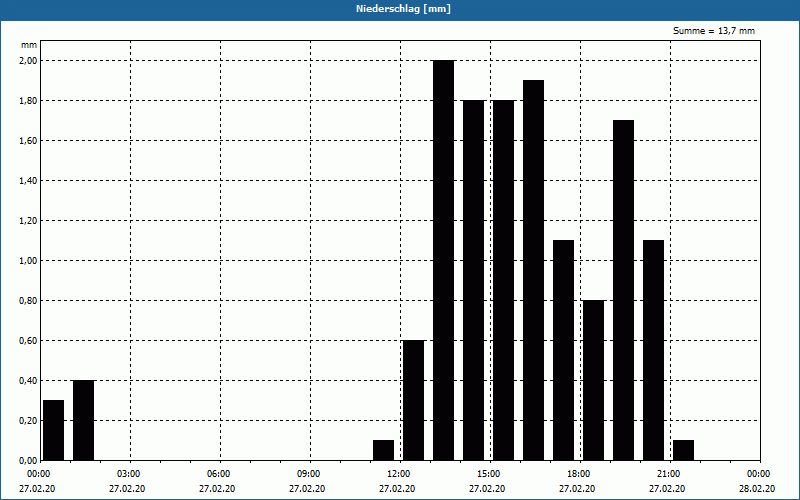Click the Niederschlag [mm] chart title
The width and height of the screenshot is (800, 500).
(403, 9)
